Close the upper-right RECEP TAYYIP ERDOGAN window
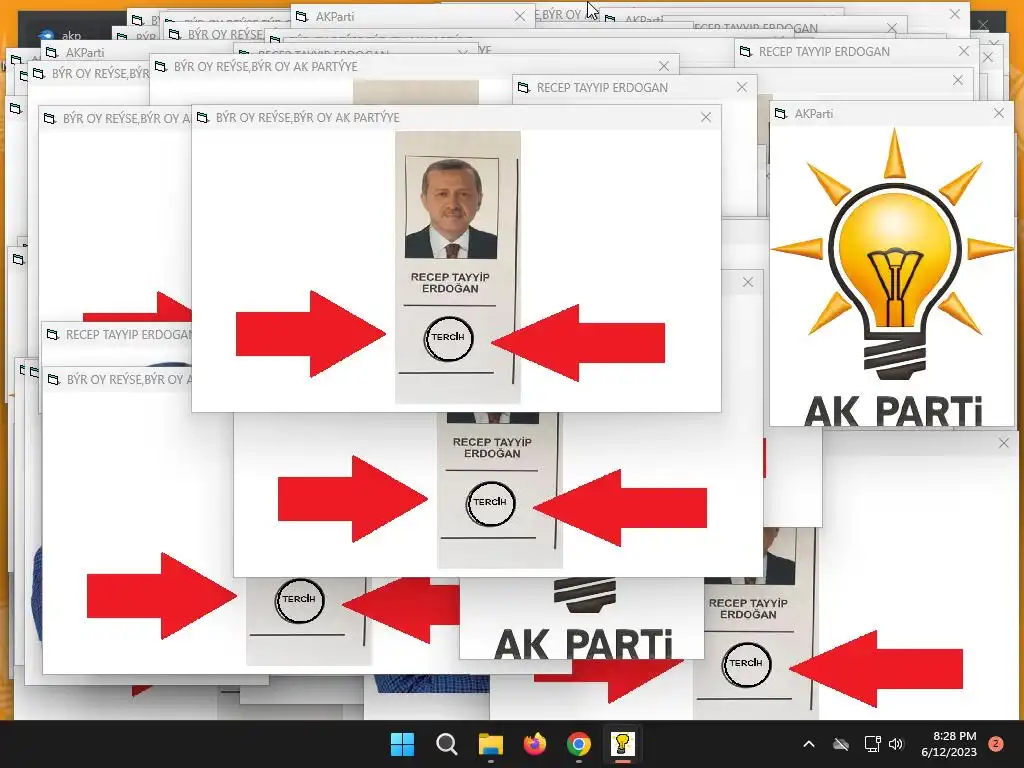Viewport: 1024px width, 768px height. 964,51
